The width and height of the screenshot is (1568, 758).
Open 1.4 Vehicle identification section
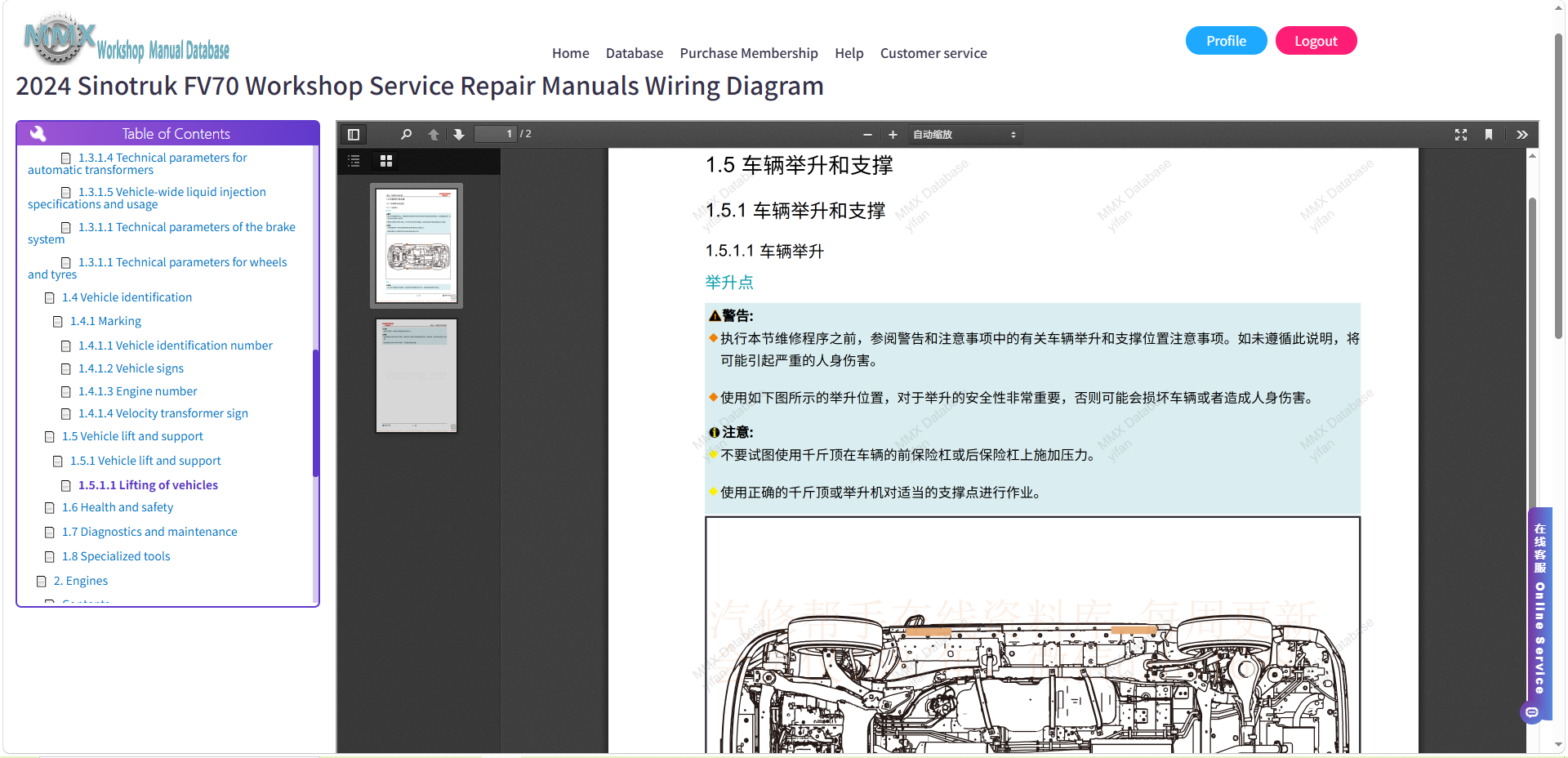click(127, 297)
